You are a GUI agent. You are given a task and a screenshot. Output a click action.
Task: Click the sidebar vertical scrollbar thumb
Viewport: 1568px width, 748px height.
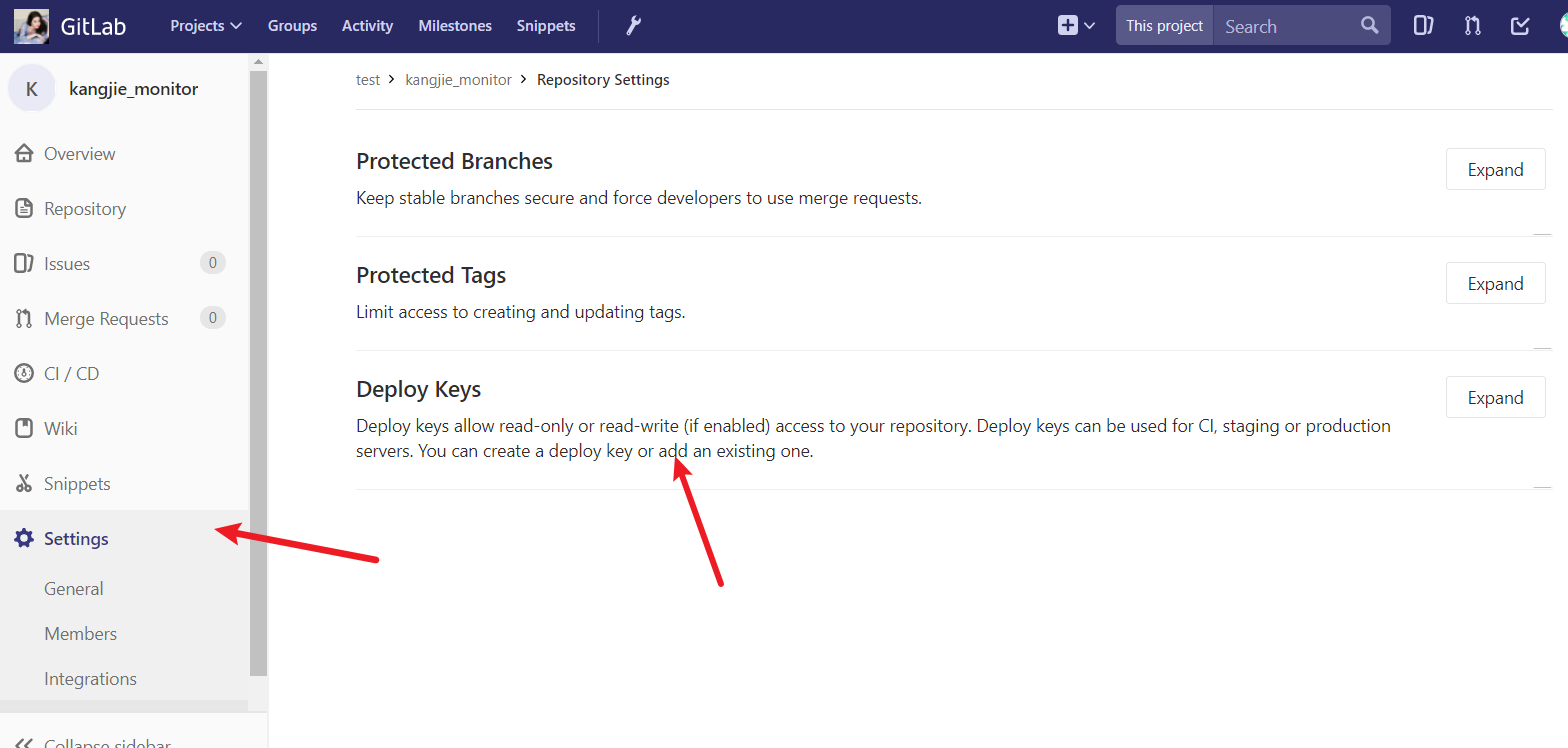point(258,373)
